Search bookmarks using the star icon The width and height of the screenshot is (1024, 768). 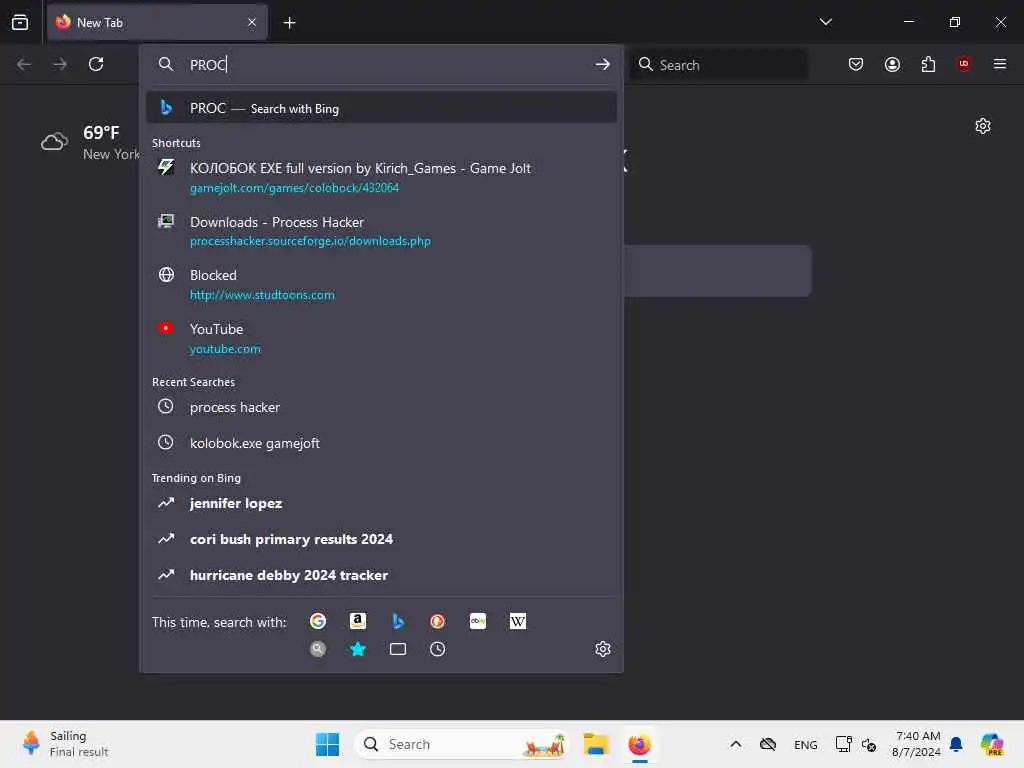[358, 649]
